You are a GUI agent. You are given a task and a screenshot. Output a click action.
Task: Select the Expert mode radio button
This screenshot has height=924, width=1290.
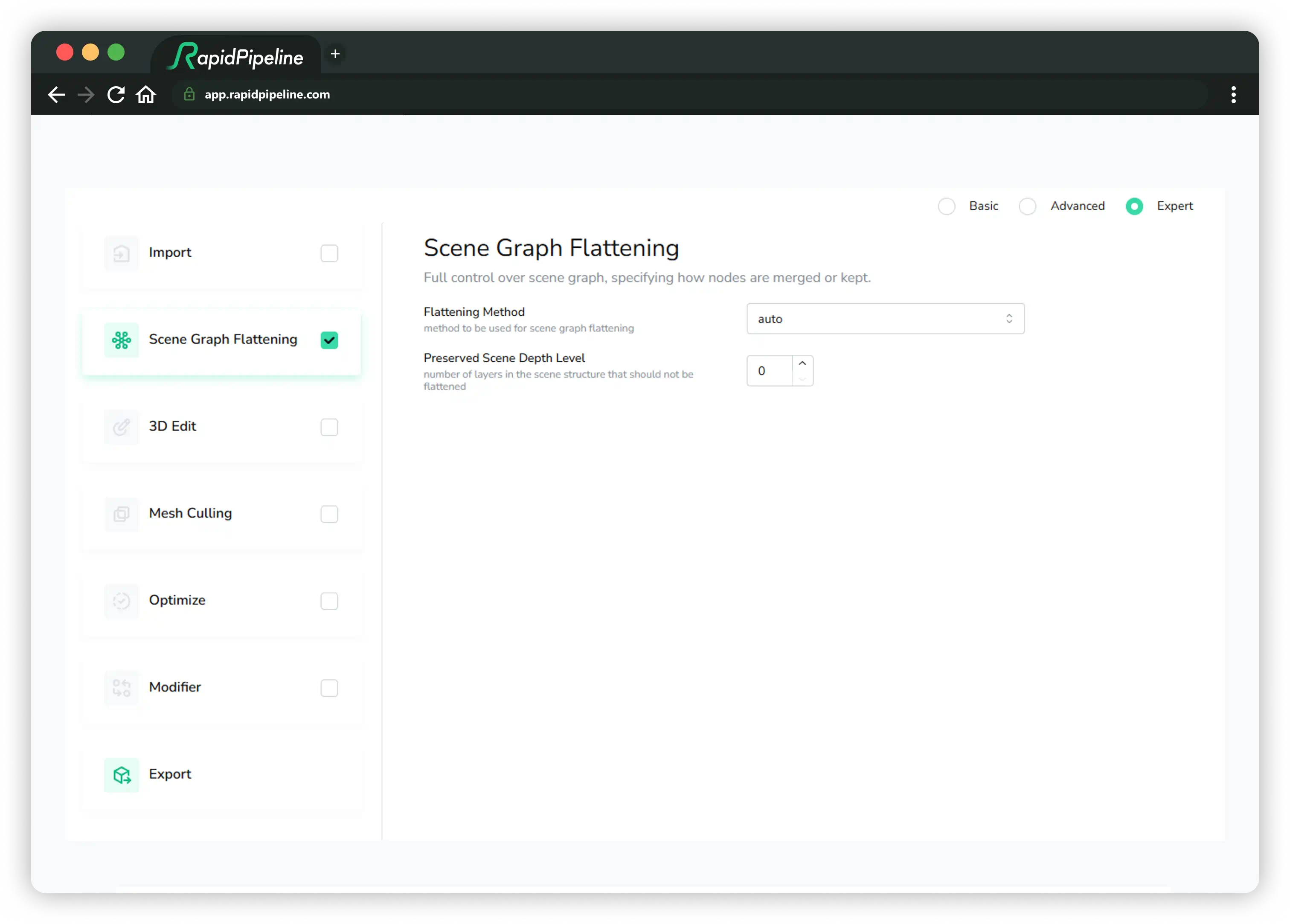pyautogui.click(x=1134, y=206)
